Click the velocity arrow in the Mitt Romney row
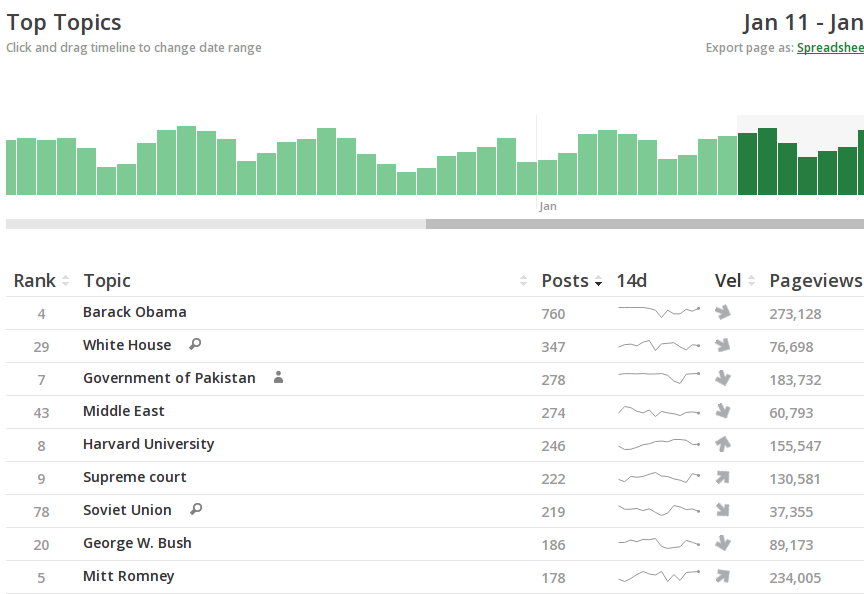The image size is (864, 594). pos(723,577)
